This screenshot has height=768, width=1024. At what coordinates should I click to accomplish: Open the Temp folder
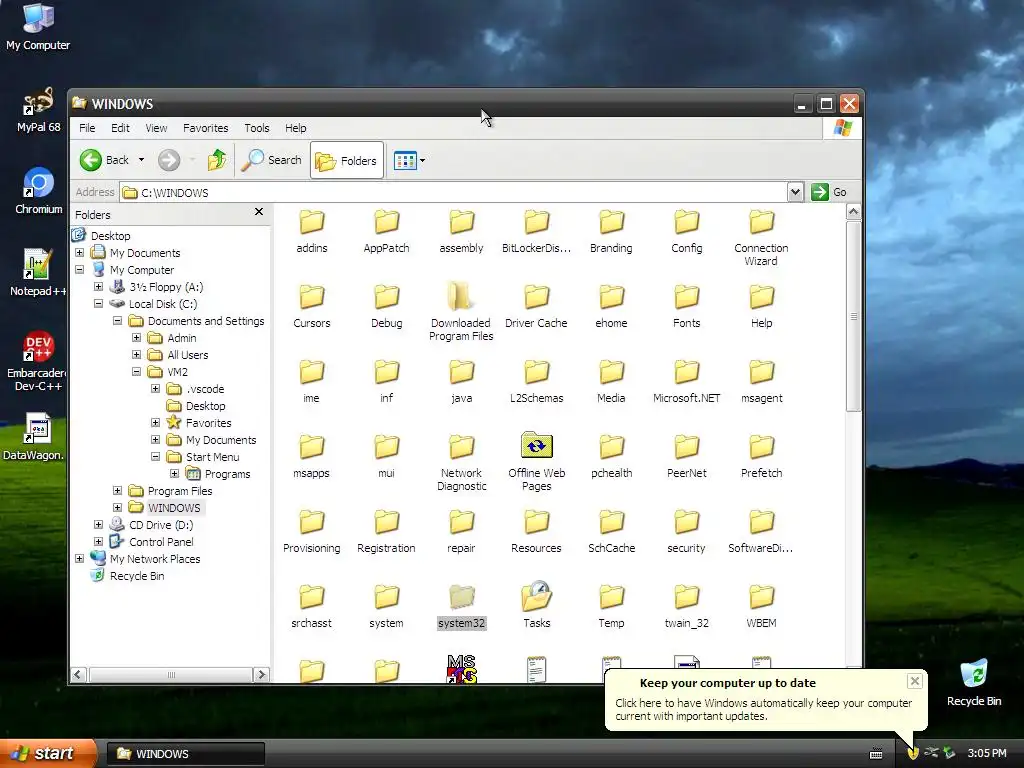611,598
